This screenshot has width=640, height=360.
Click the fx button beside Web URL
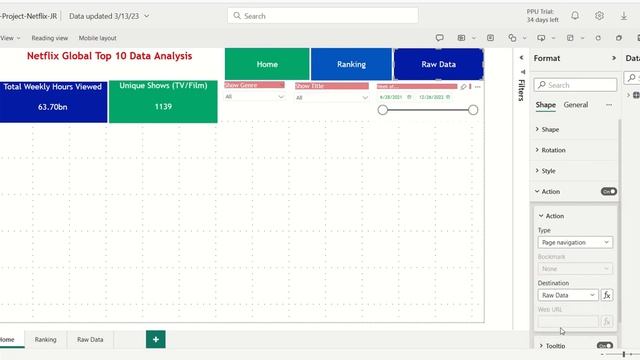pyautogui.click(x=607, y=322)
